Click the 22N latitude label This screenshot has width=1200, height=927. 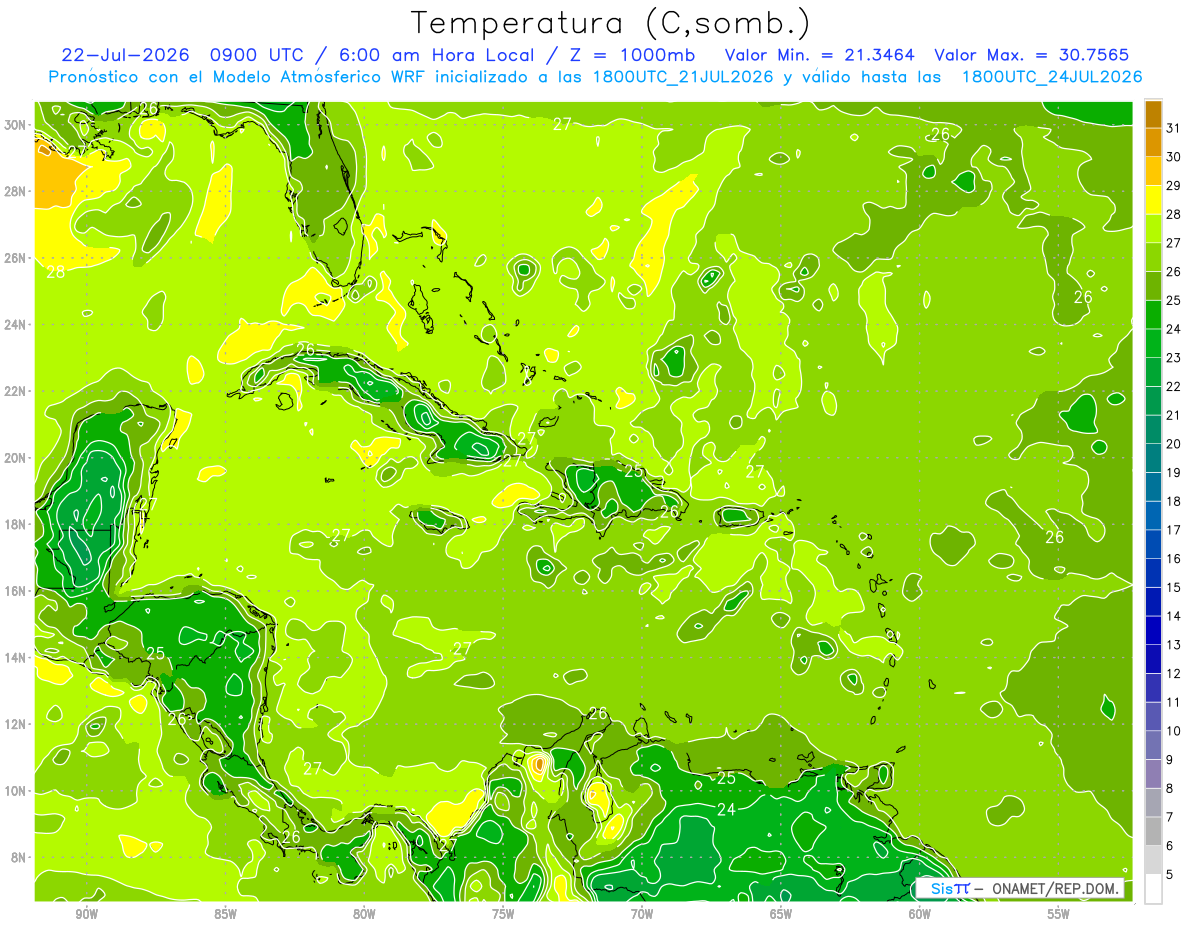pyautogui.click(x=17, y=391)
